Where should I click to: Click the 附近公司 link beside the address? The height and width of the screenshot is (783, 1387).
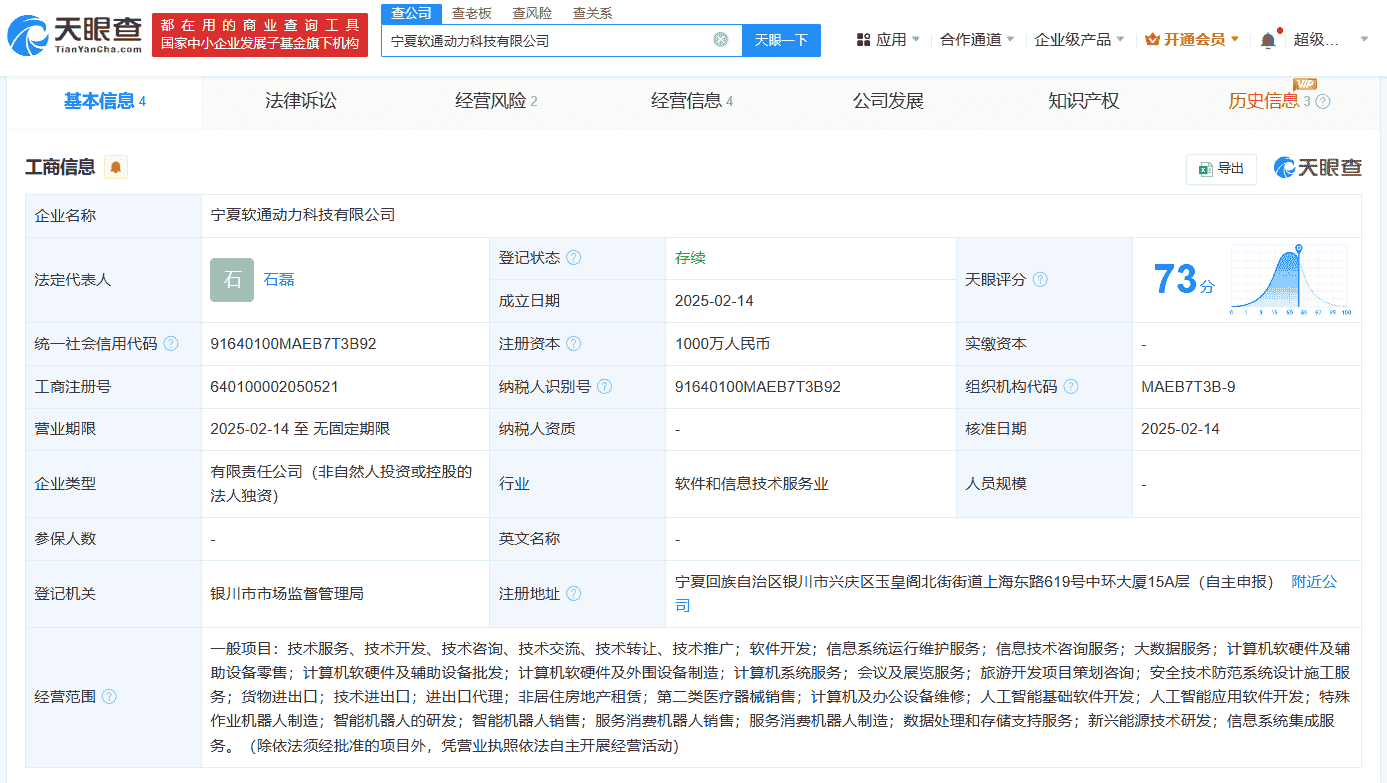pyautogui.click(x=1313, y=581)
